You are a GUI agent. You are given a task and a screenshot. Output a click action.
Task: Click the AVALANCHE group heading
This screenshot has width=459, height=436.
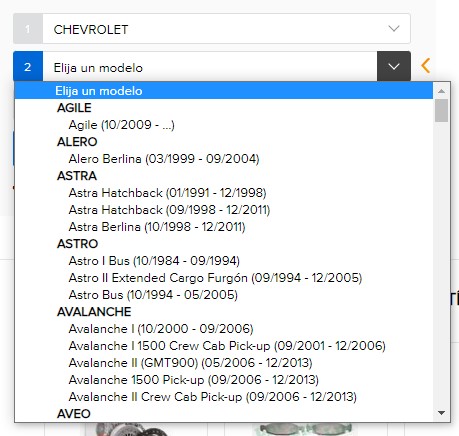click(x=94, y=312)
